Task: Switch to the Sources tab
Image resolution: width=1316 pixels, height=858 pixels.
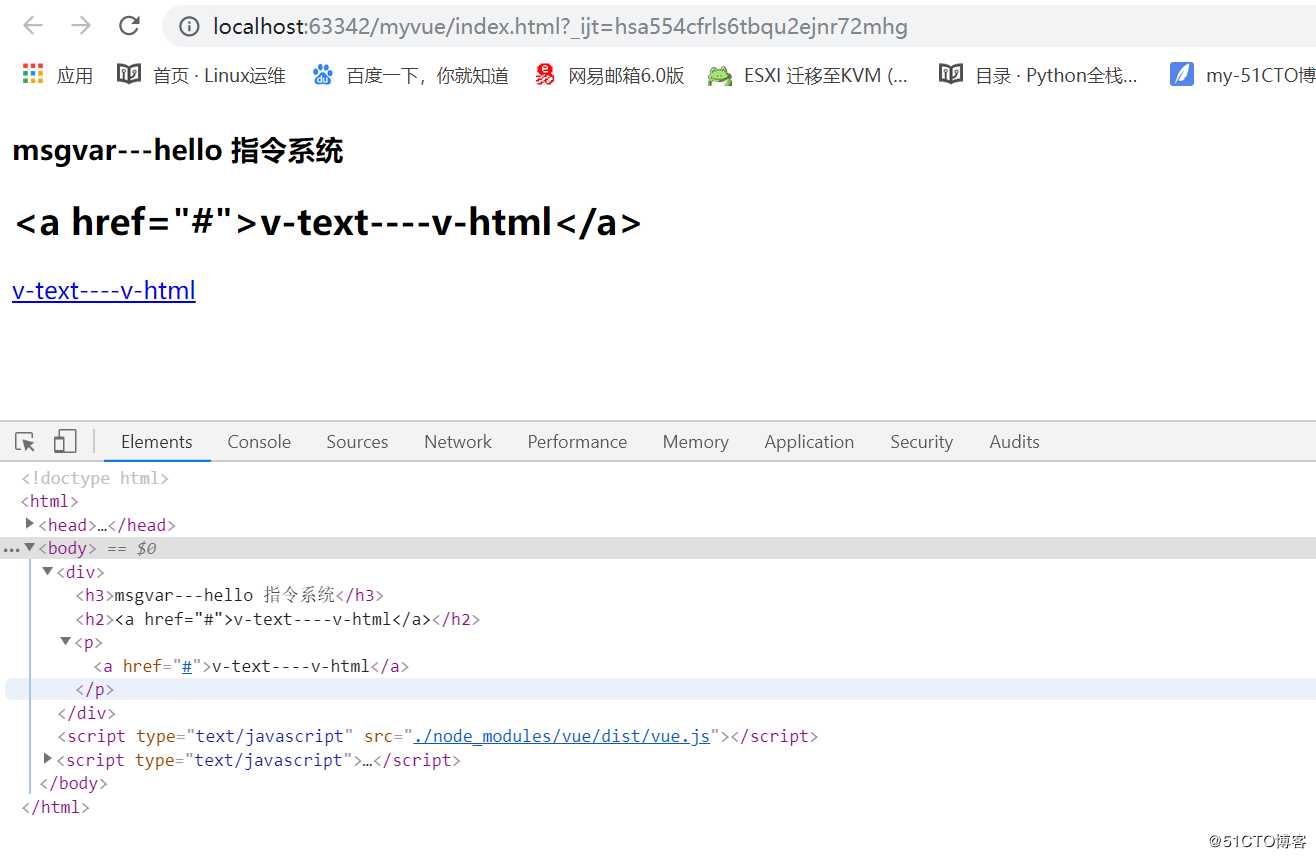Action: pos(357,442)
